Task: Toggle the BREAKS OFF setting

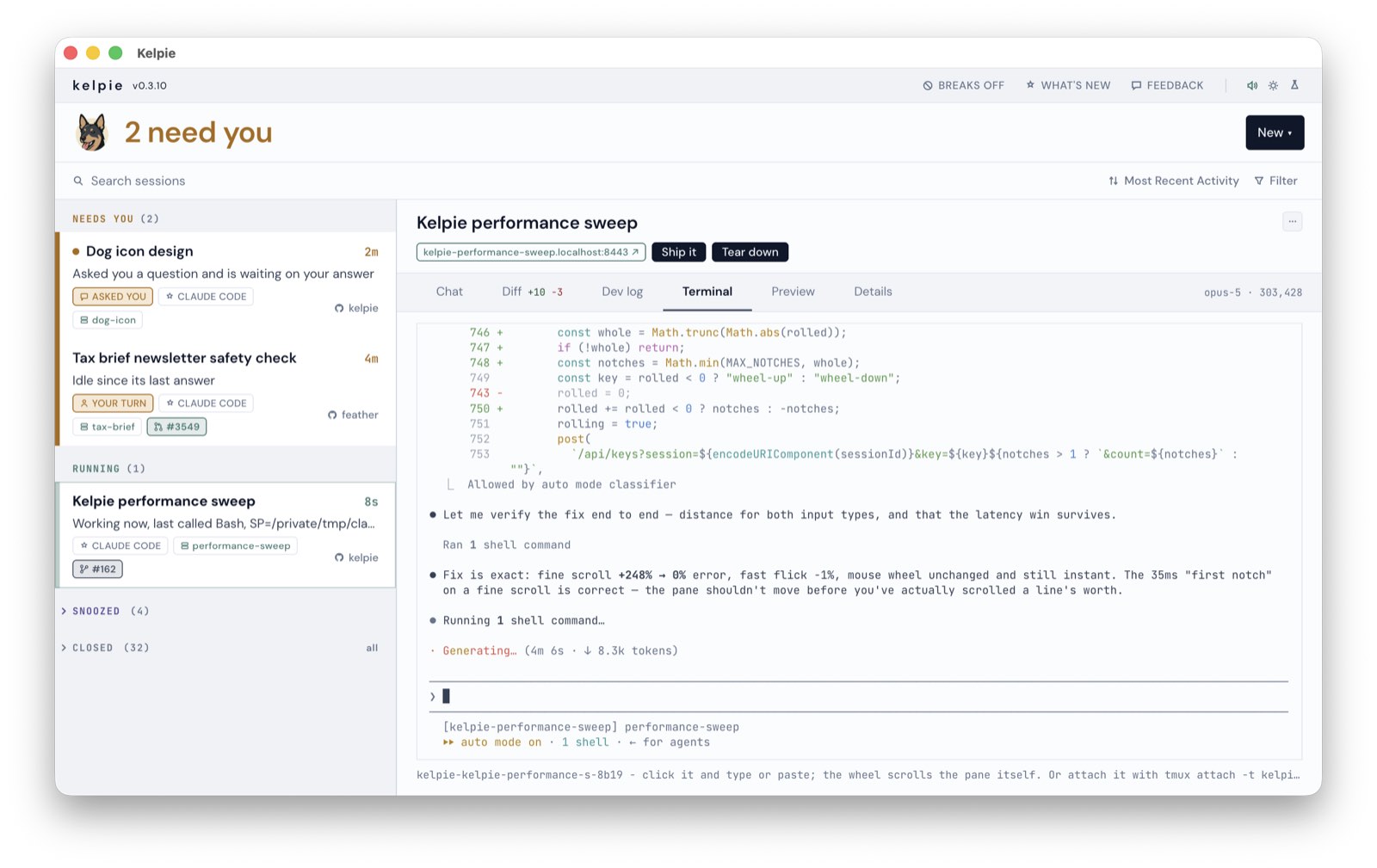Action: [x=963, y=85]
